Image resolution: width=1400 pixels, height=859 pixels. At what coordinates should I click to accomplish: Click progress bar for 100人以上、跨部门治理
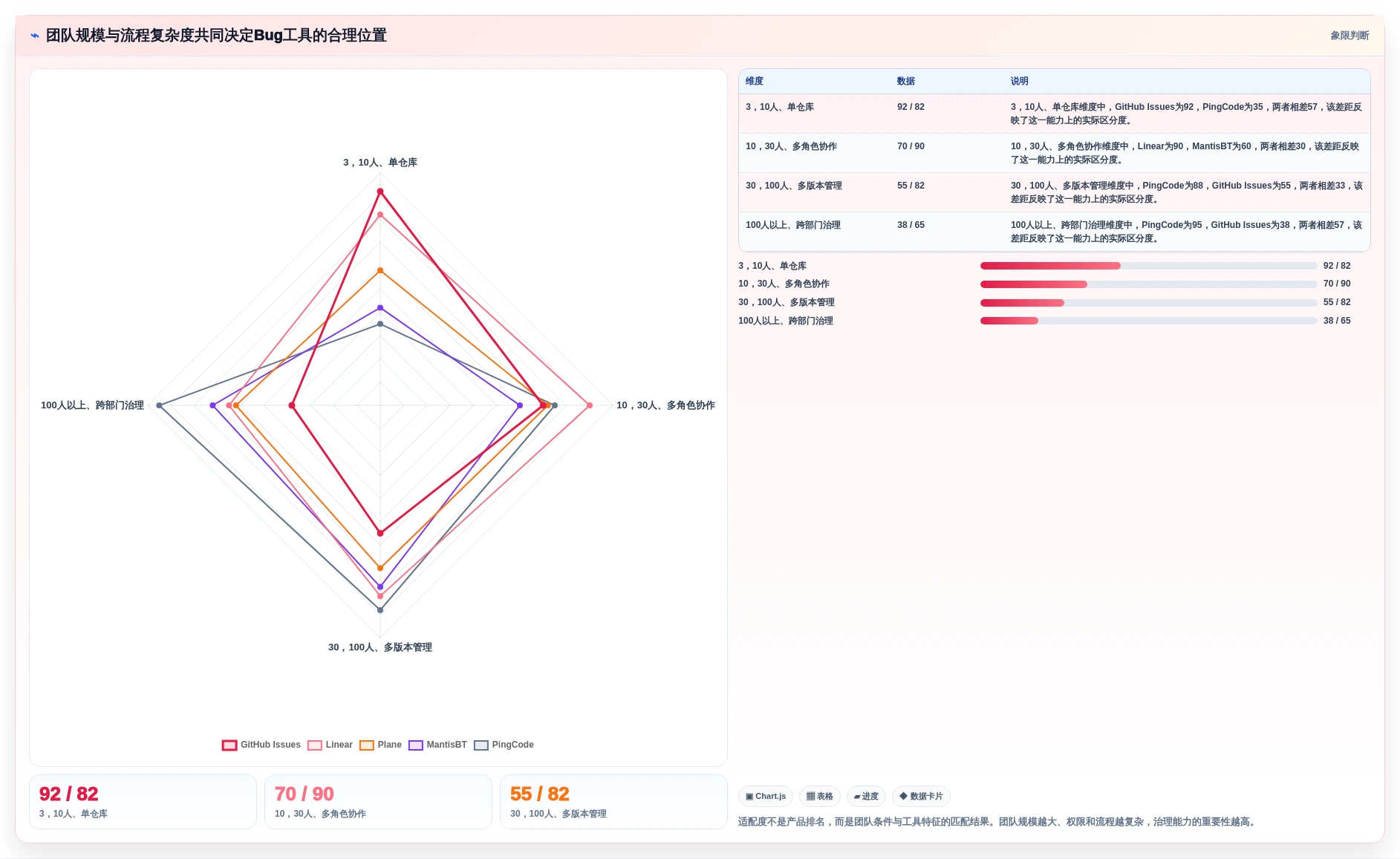(x=1148, y=321)
